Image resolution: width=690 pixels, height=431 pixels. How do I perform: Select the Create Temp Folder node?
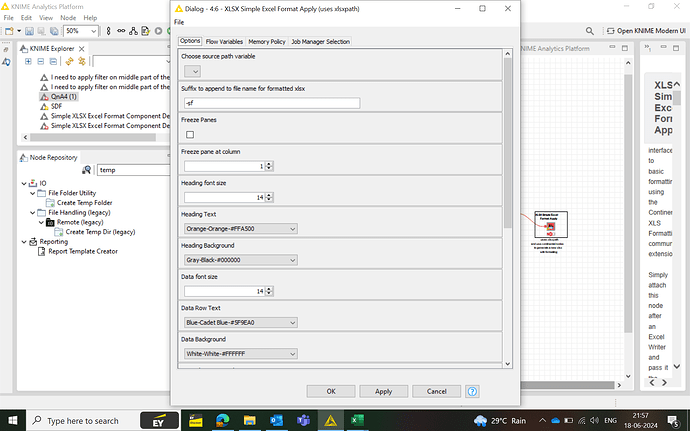(84, 203)
